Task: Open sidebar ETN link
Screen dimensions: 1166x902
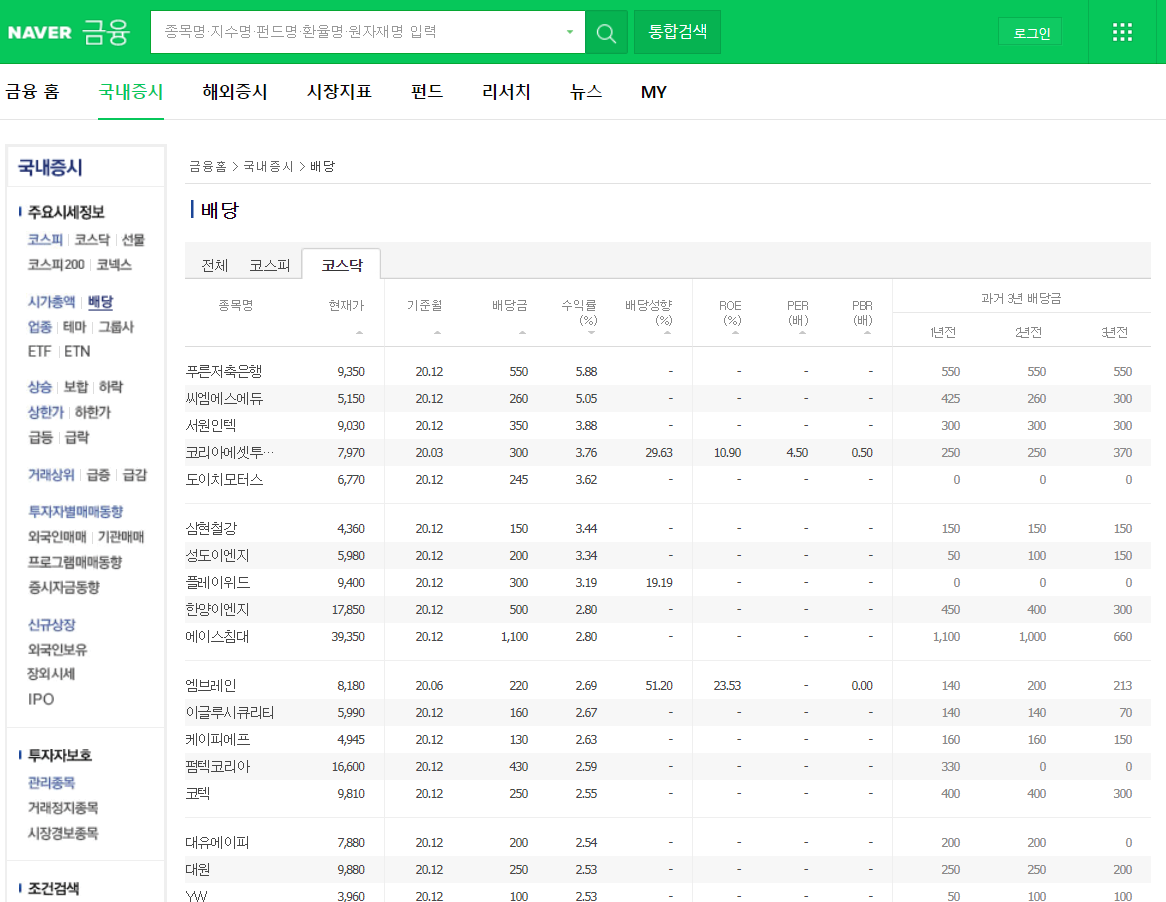Action: coord(77,351)
